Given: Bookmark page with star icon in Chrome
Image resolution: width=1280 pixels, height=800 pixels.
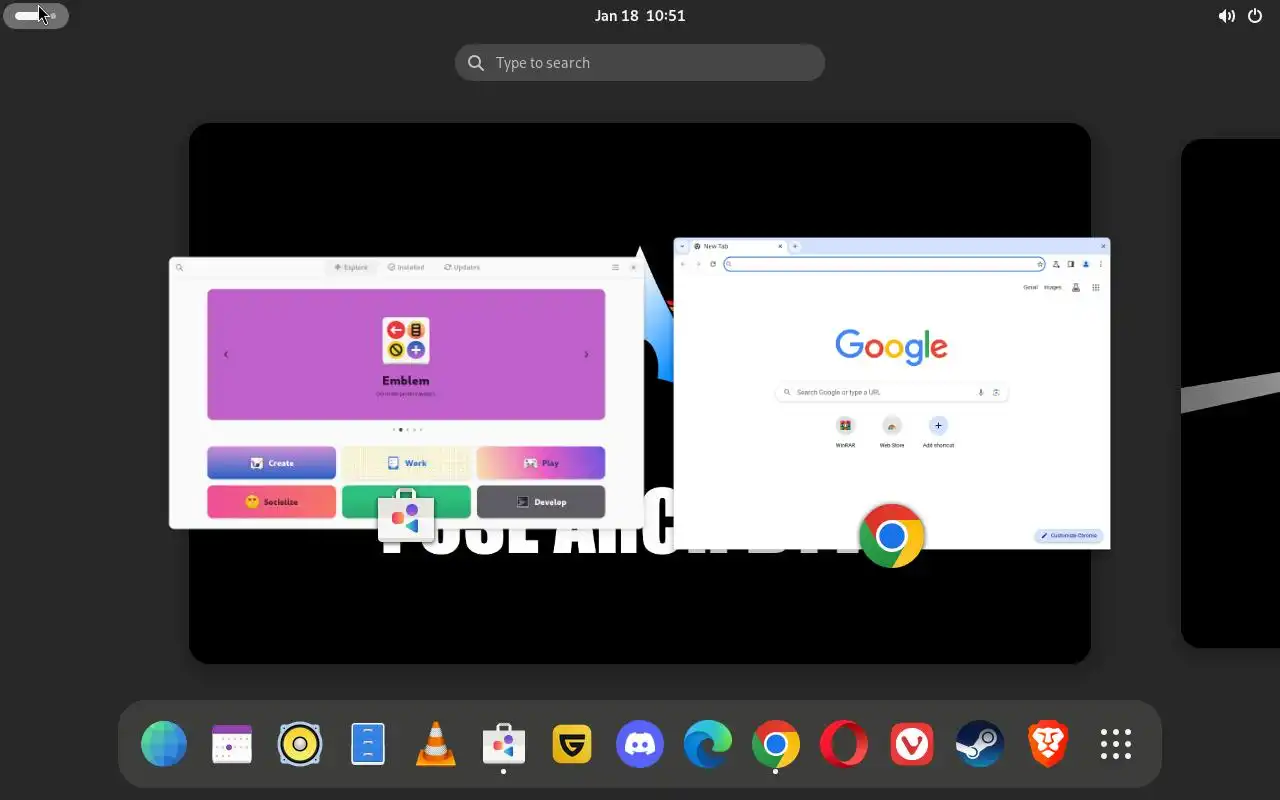Looking at the screenshot, I should tap(1040, 264).
